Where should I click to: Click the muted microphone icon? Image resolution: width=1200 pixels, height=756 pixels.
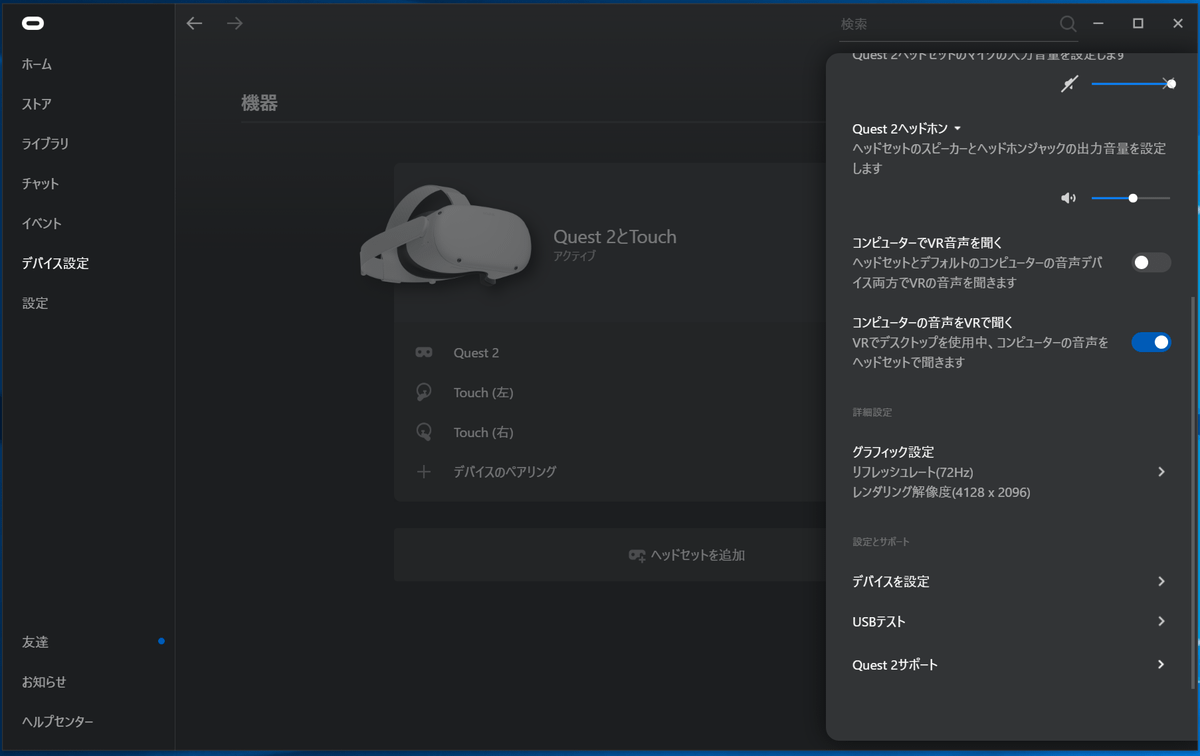tap(1070, 85)
